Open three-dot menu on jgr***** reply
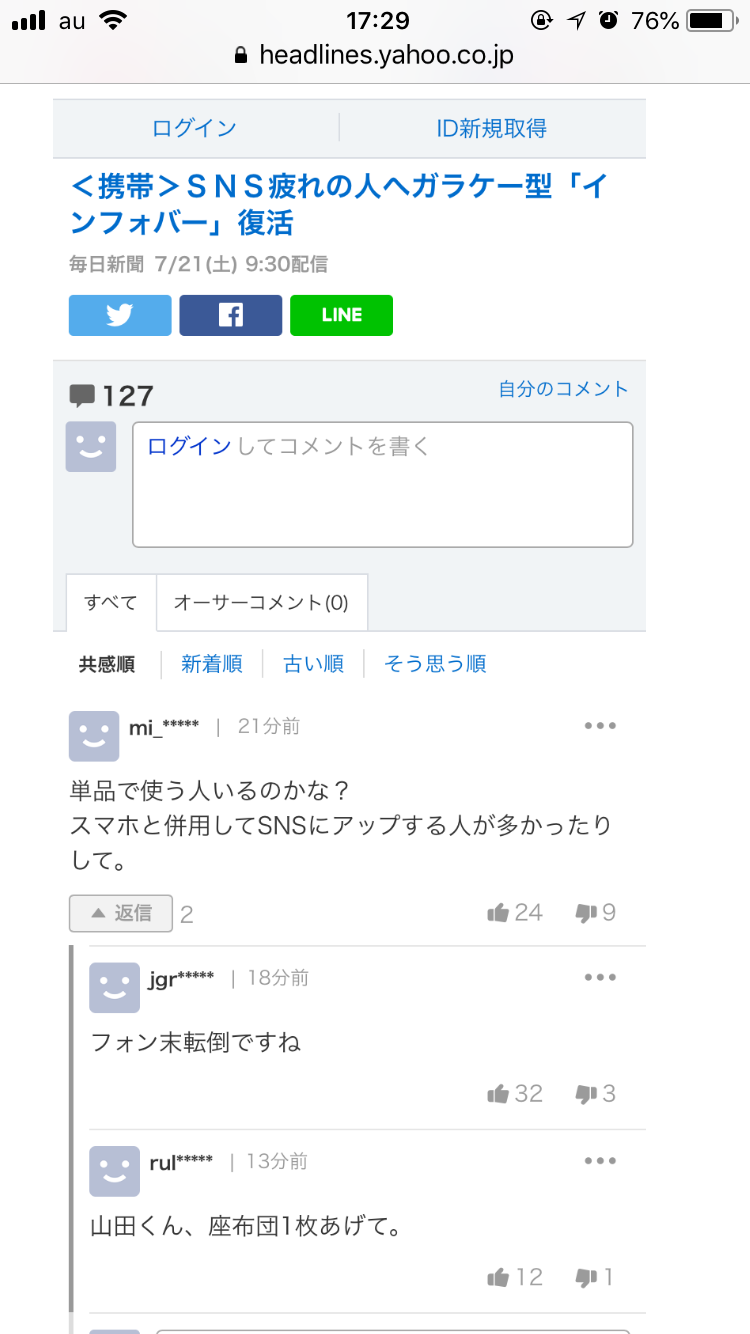 pyautogui.click(x=600, y=977)
